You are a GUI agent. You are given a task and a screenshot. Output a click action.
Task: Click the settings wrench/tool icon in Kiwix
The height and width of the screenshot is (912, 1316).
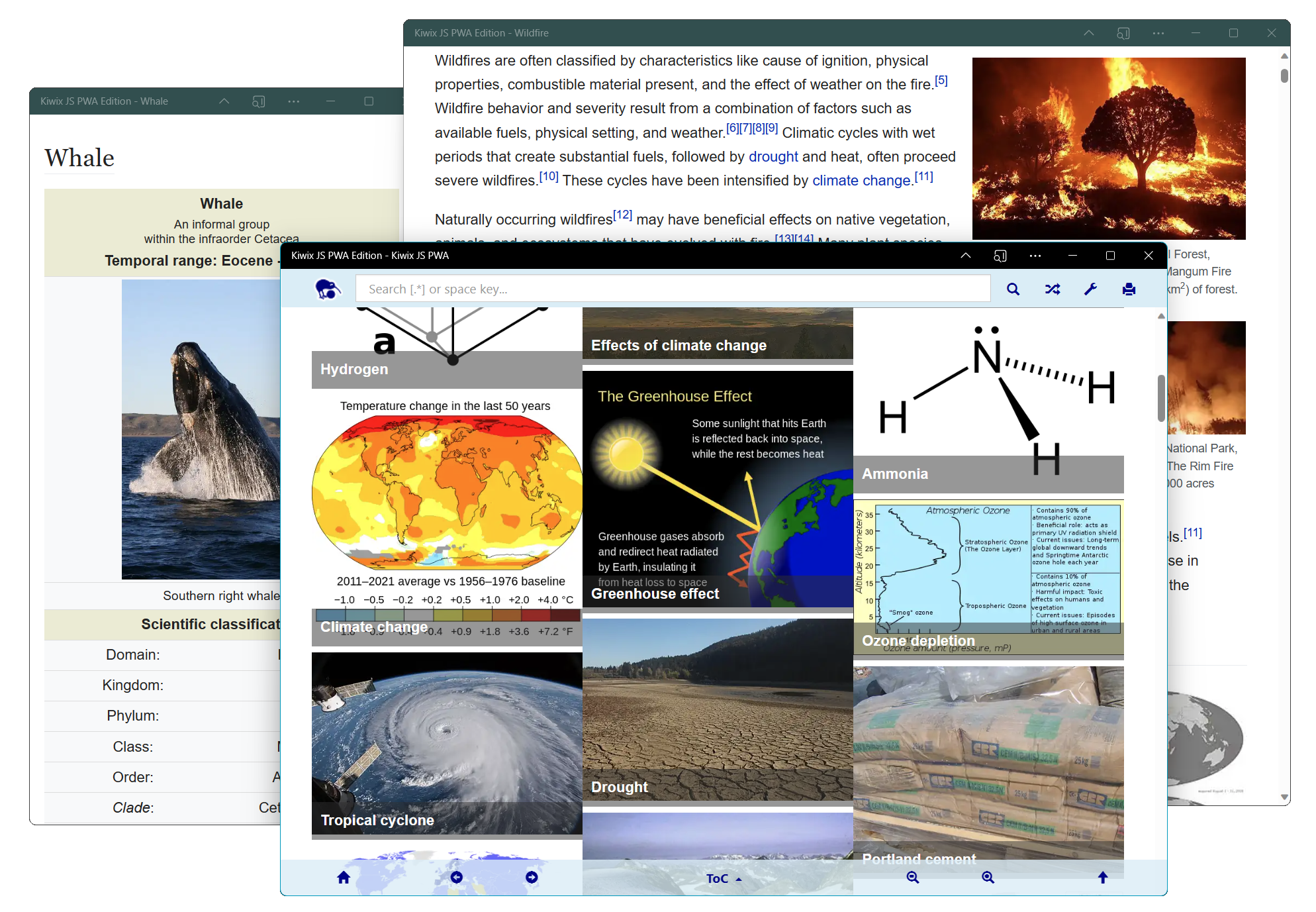click(x=1091, y=289)
